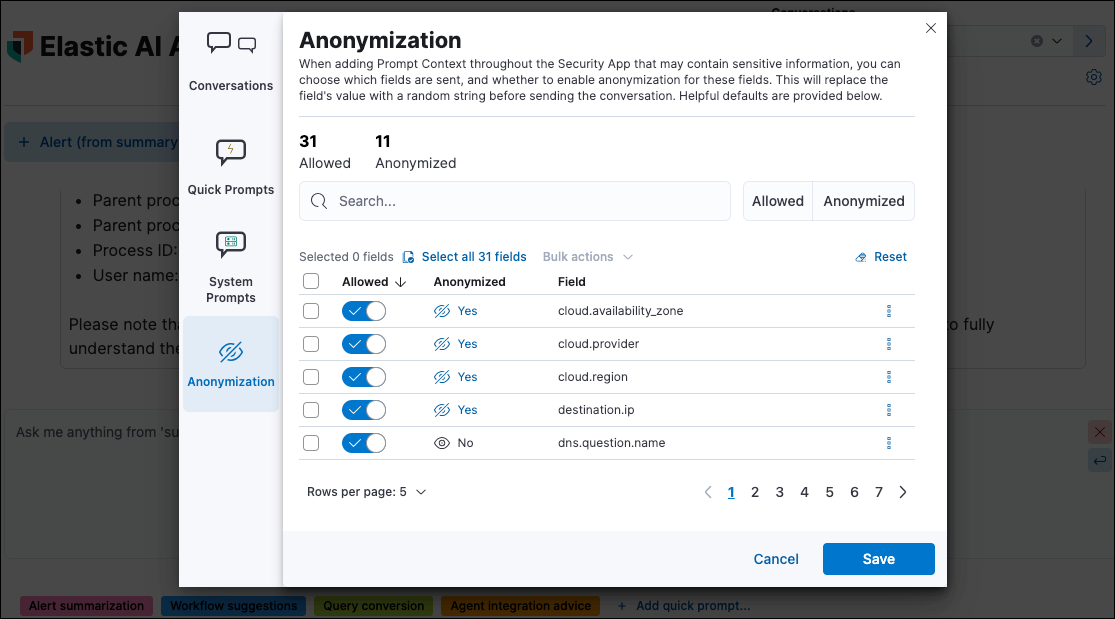Open the System Prompts sidebar icon
Image resolution: width=1115 pixels, height=619 pixels.
[231, 245]
